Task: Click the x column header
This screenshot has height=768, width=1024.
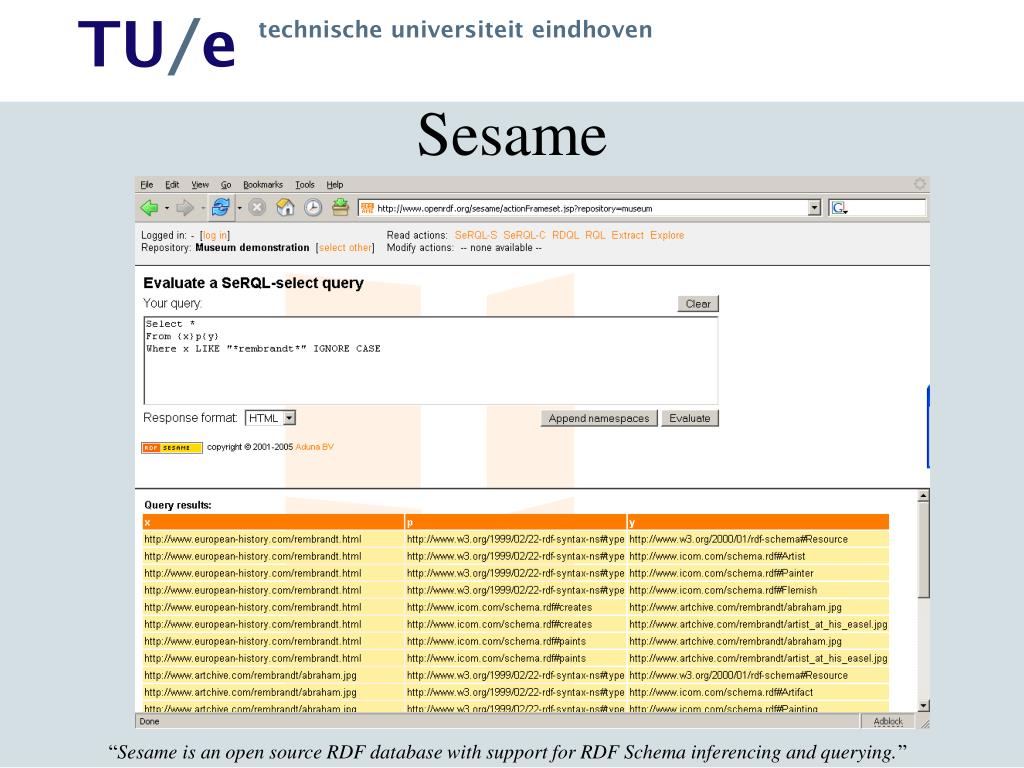Action: [x=273, y=522]
